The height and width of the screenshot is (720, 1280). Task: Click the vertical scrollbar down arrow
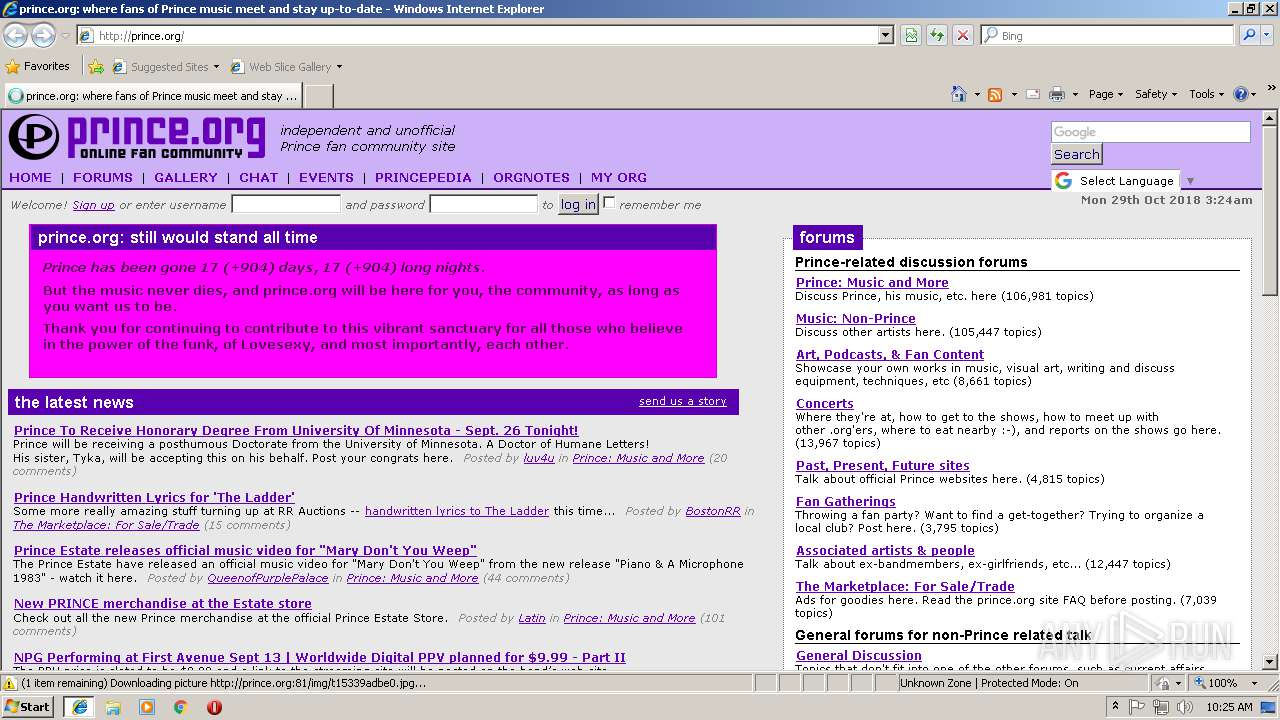tap(1270, 661)
